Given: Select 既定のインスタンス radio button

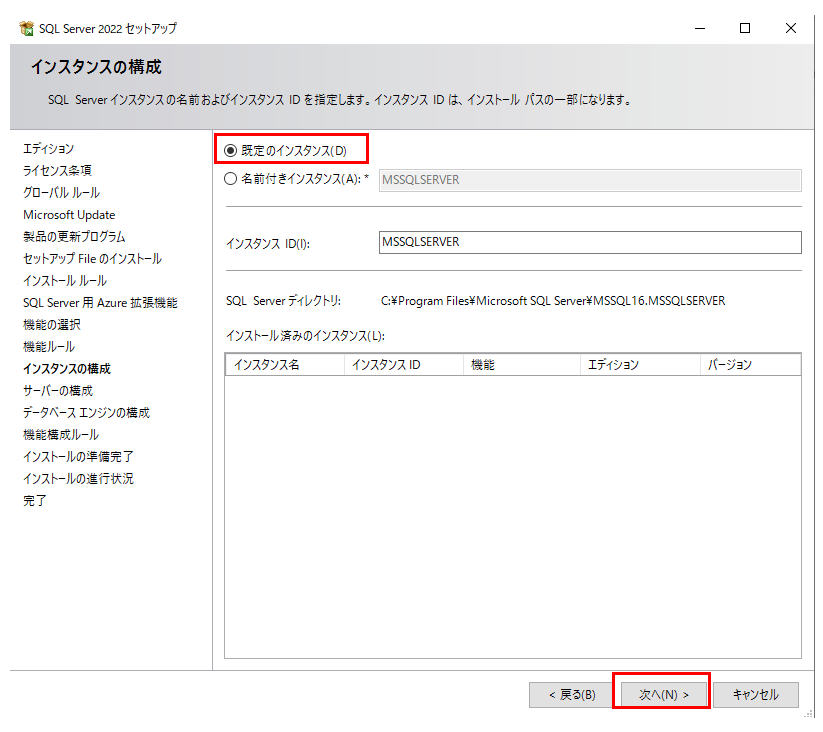Looking at the screenshot, I should (231, 150).
